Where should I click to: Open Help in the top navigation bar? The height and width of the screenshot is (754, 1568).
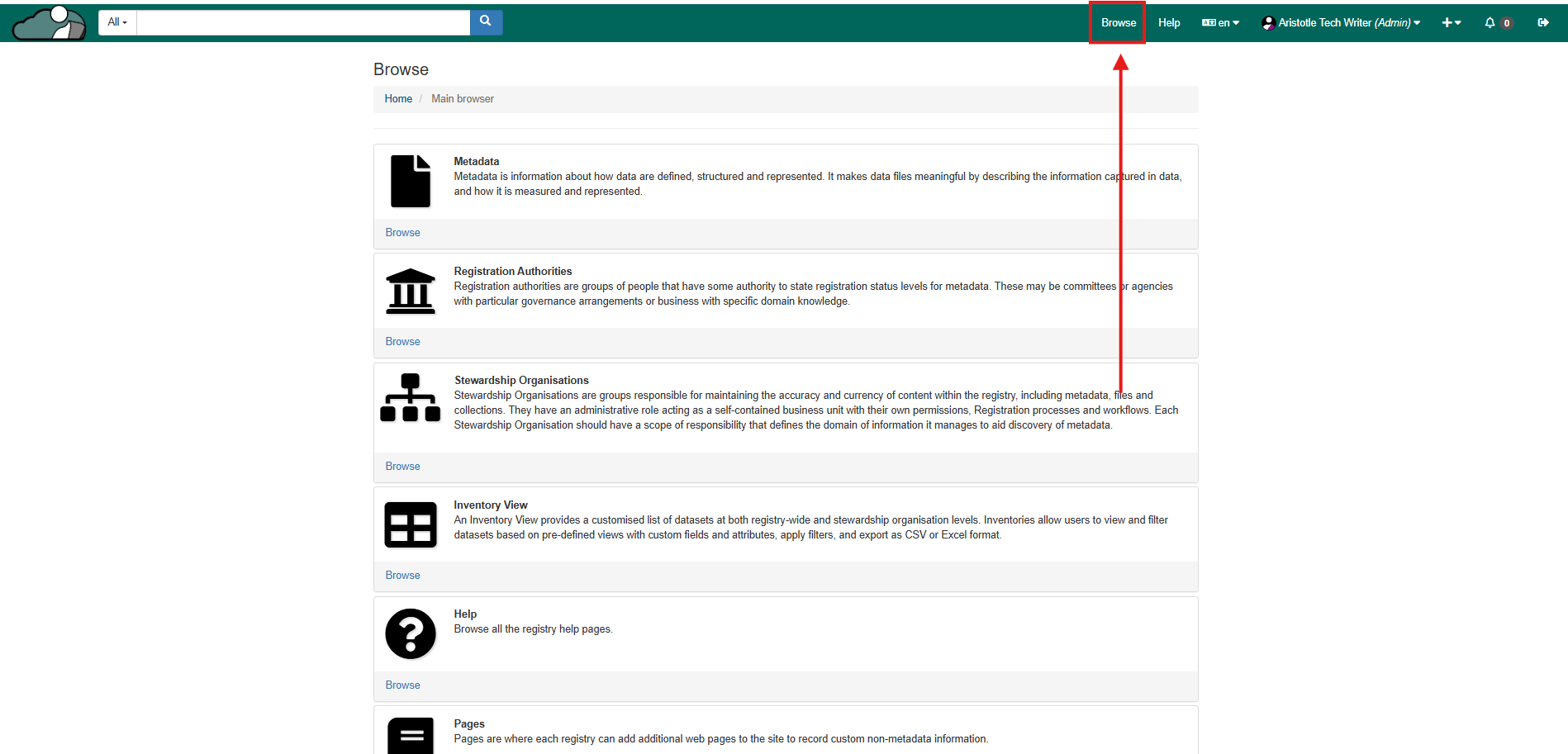tap(1168, 22)
